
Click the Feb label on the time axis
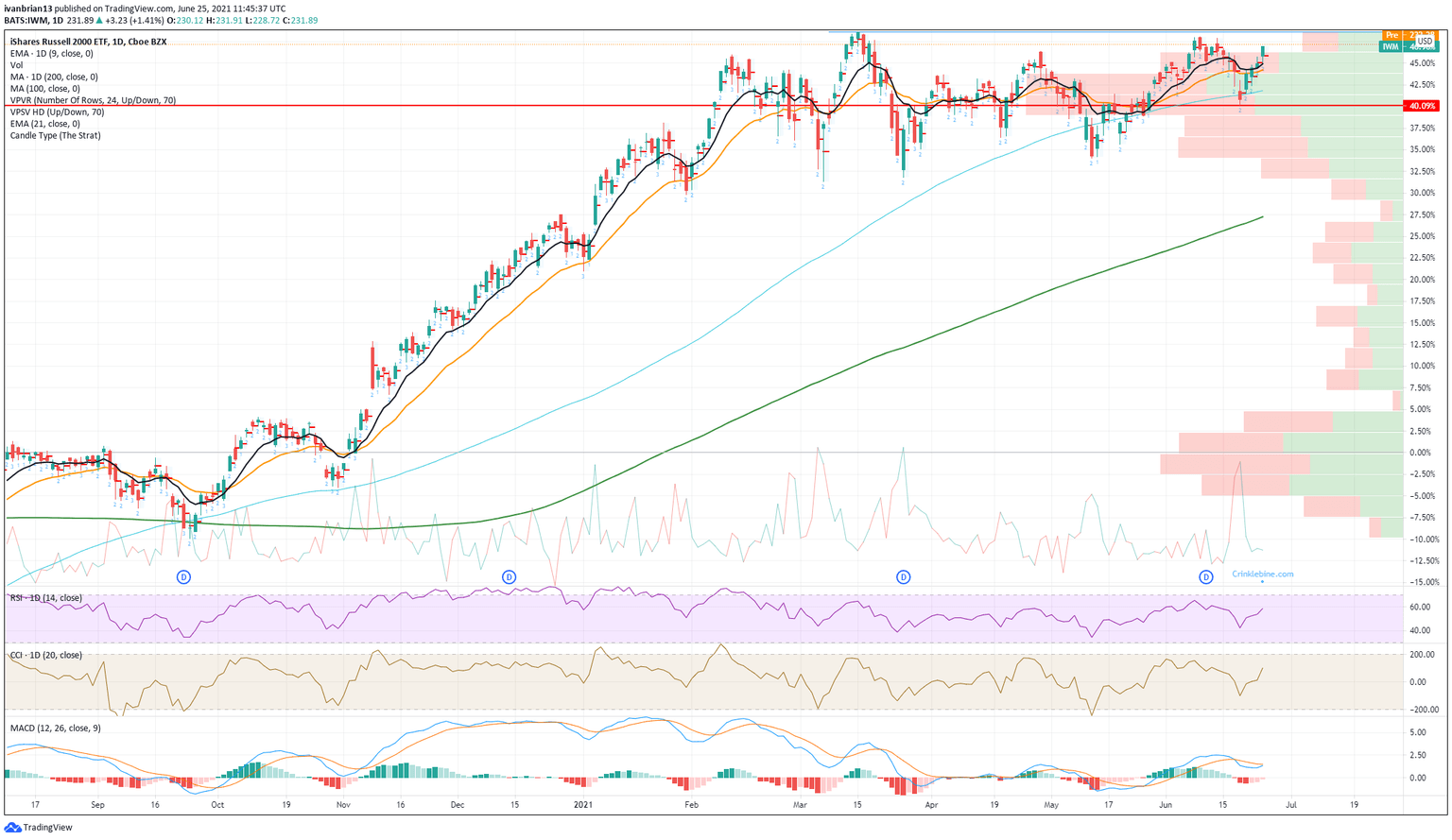coord(691,805)
